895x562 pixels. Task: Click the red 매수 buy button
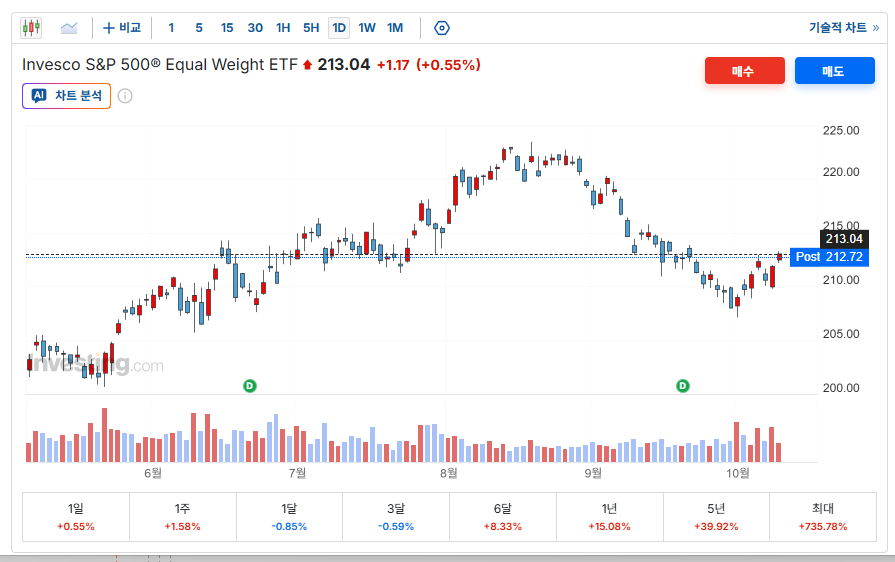pos(744,71)
